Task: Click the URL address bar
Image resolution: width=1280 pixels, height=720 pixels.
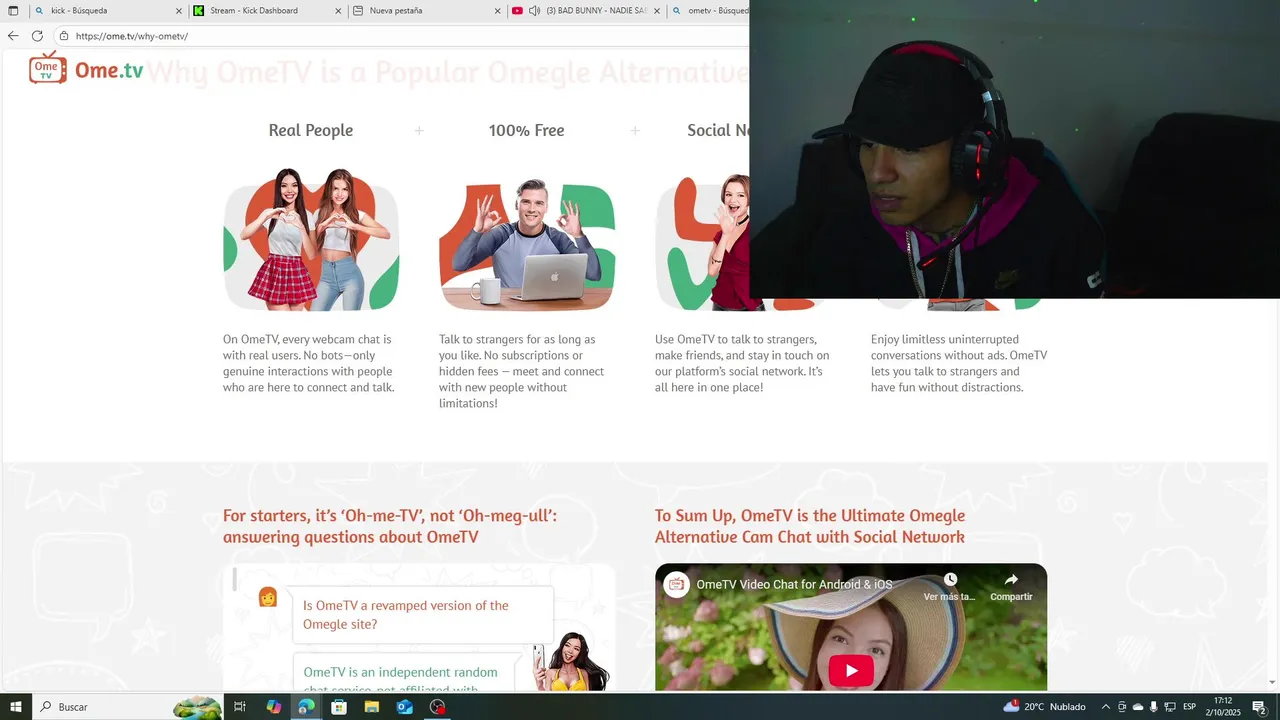Action: [x=400, y=36]
